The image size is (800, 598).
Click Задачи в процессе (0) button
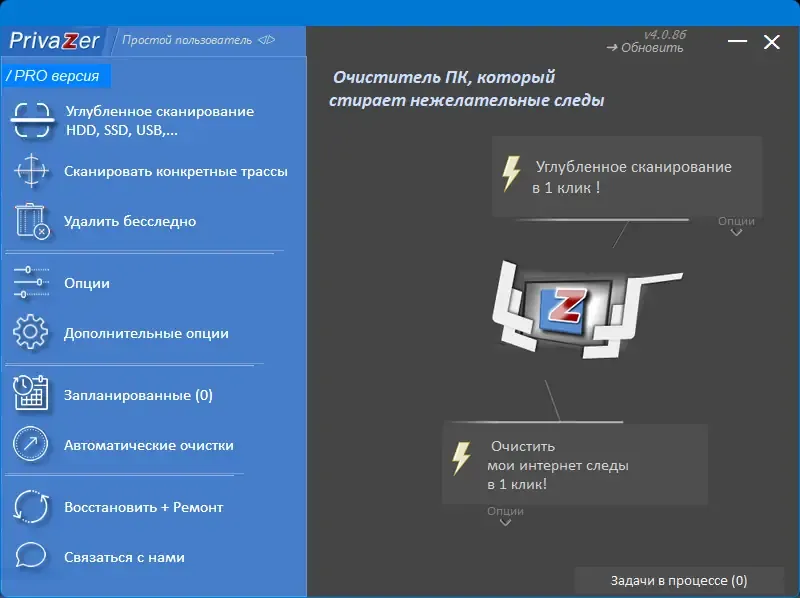[681, 580]
